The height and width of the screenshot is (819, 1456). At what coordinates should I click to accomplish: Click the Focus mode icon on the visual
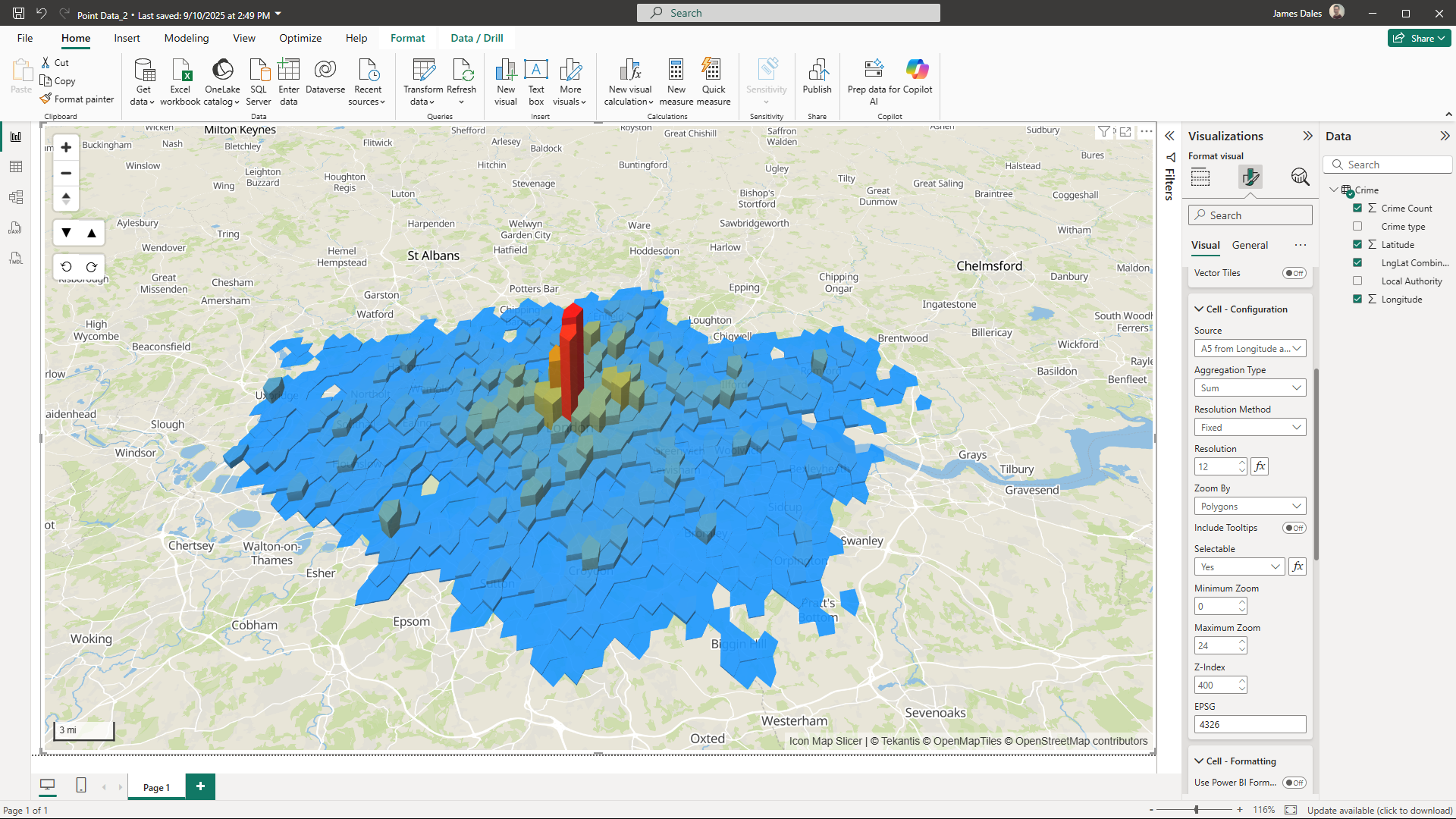click(x=1125, y=131)
